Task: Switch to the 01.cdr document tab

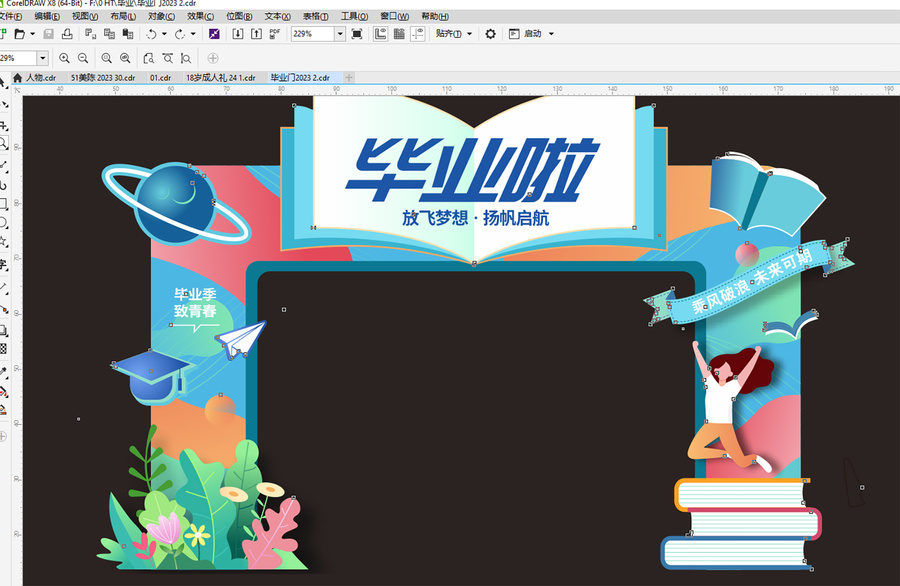Action: pos(161,77)
